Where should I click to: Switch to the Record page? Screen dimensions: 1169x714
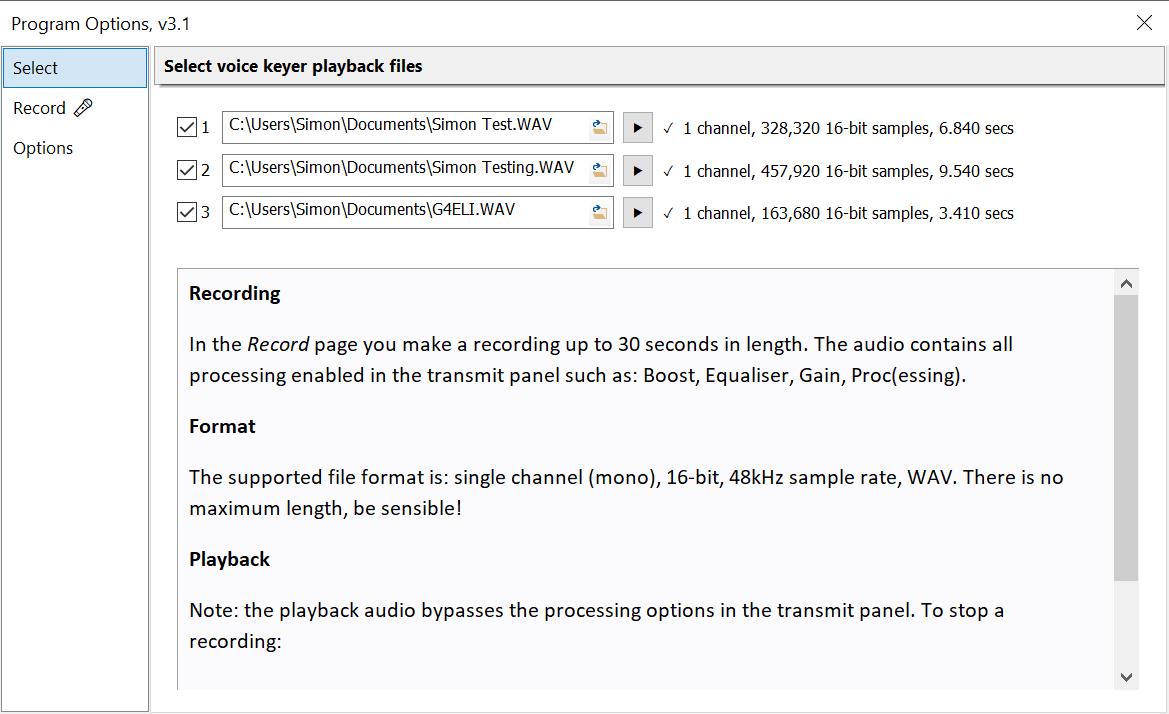[40, 108]
